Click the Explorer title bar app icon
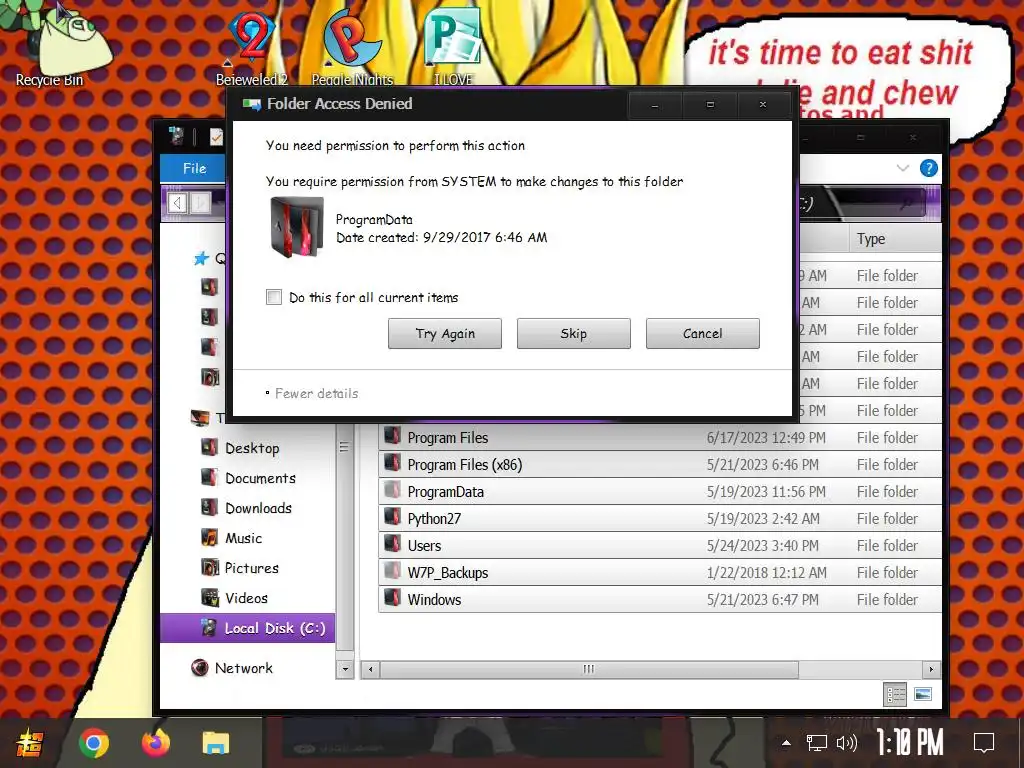This screenshot has height=768, width=1024. tap(176, 136)
